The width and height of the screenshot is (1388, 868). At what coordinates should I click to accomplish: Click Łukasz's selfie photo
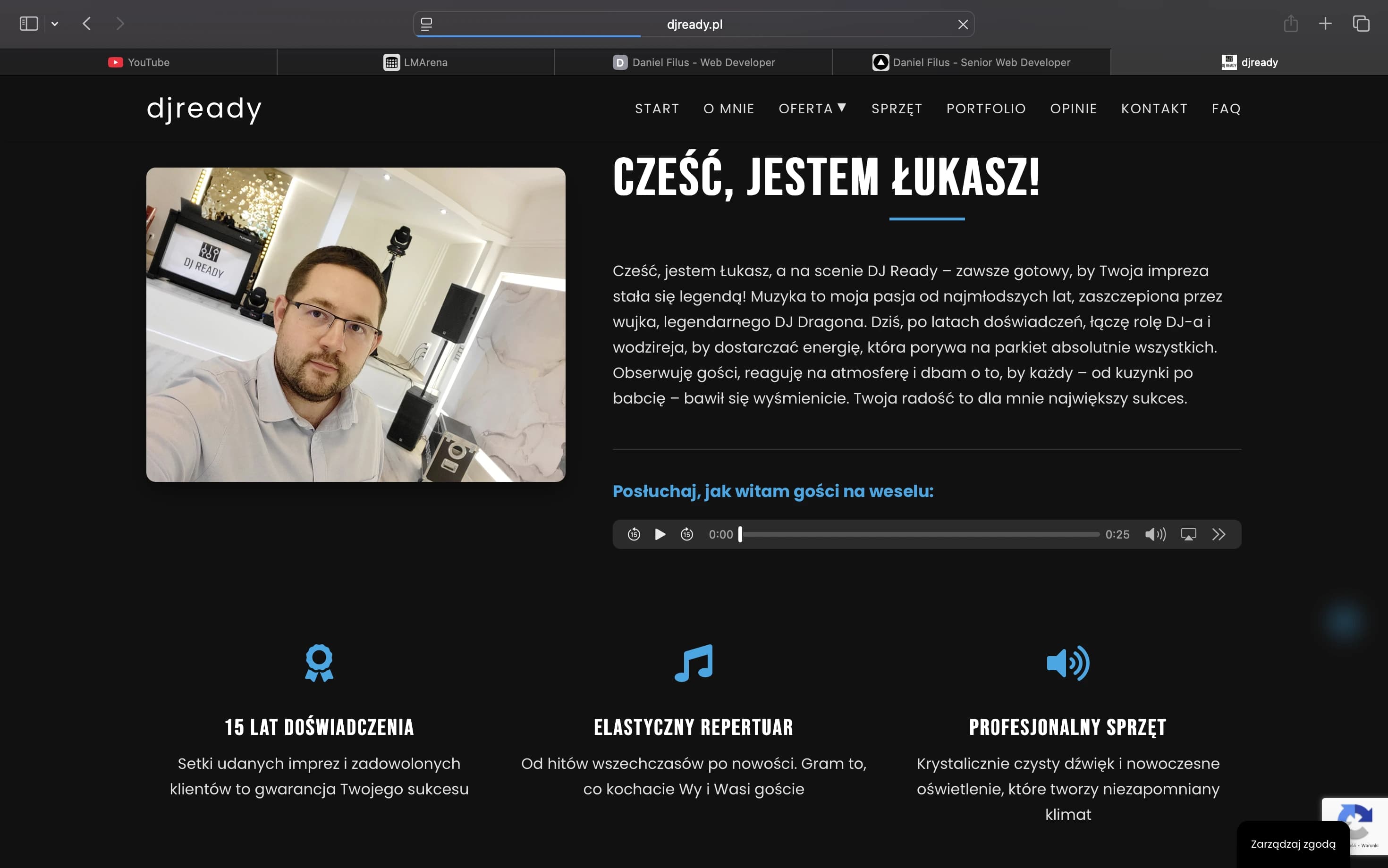tap(356, 324)
